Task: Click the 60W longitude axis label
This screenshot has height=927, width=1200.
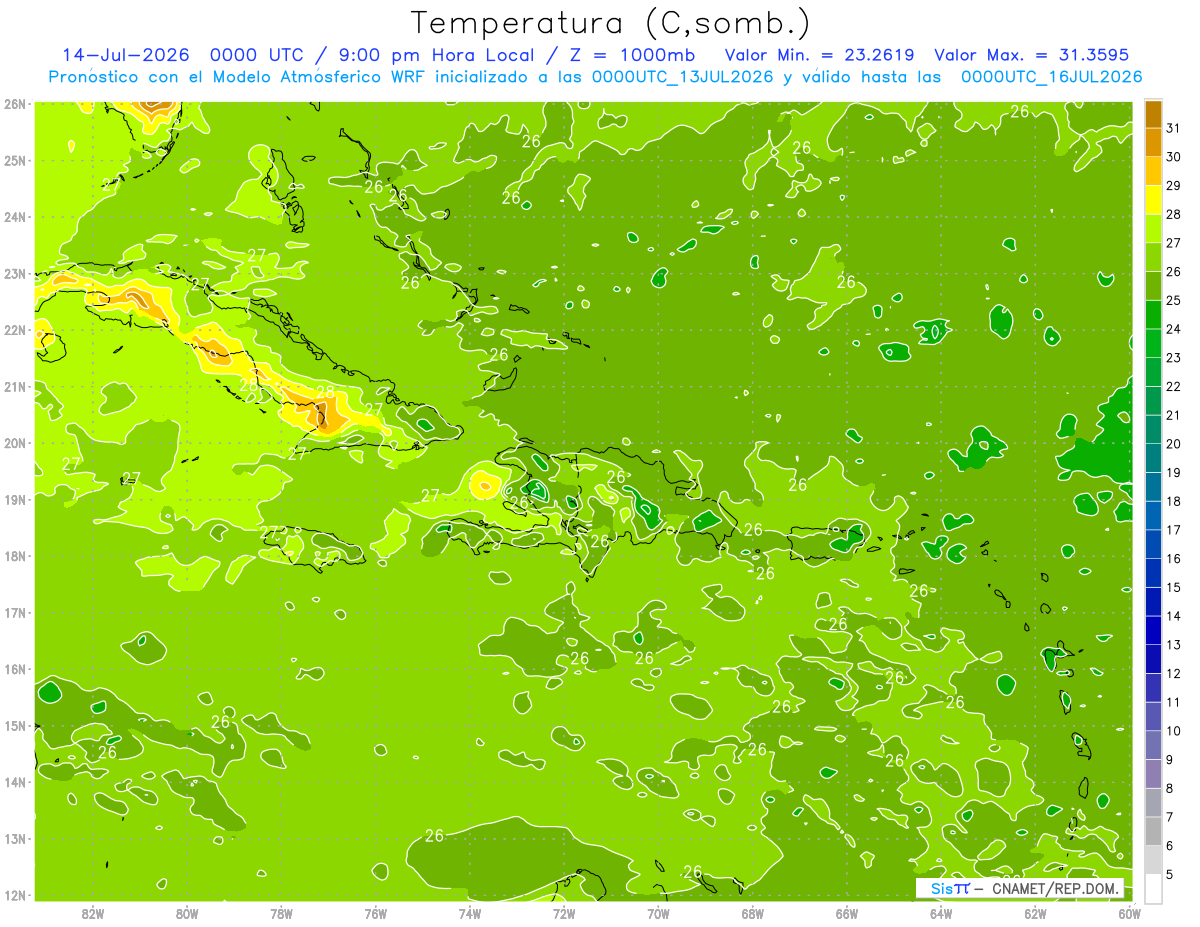Action: pyautogui.click(x=1130, y=913)
